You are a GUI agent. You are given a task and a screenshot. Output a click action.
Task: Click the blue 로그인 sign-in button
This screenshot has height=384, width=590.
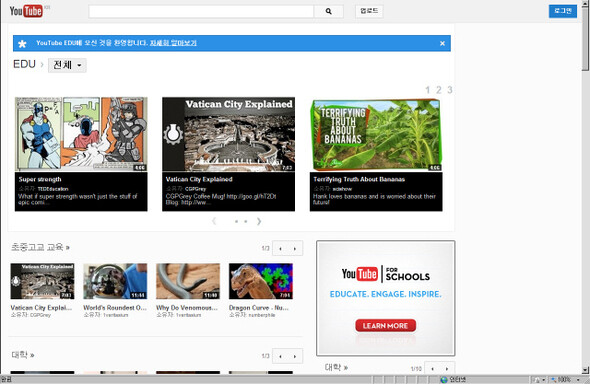[x=563, y=11]
